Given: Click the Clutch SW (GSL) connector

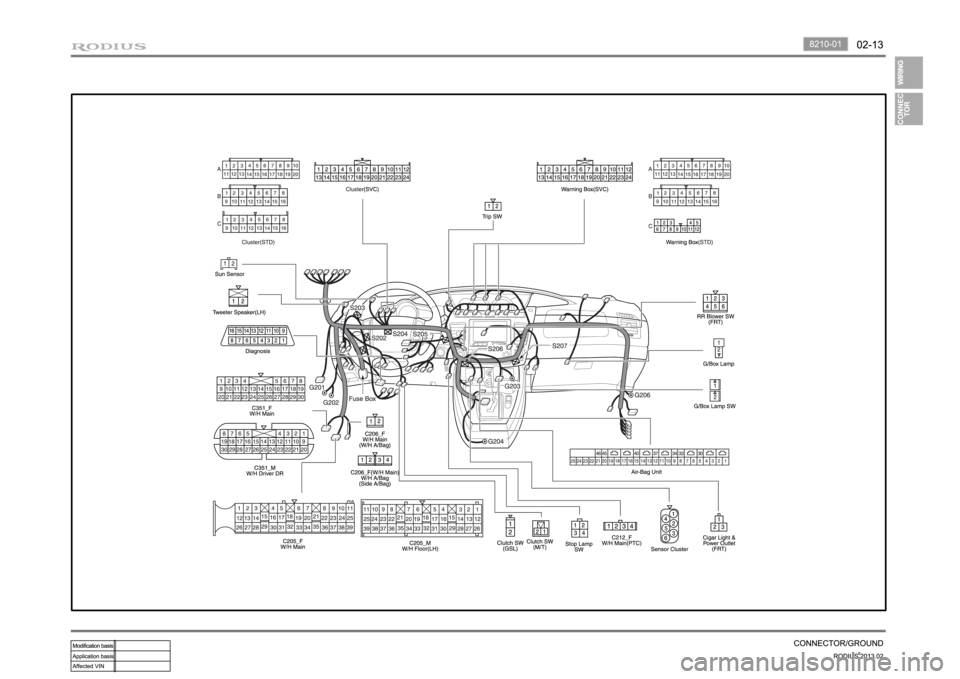Looking at the screenshot, I should 511,528.
